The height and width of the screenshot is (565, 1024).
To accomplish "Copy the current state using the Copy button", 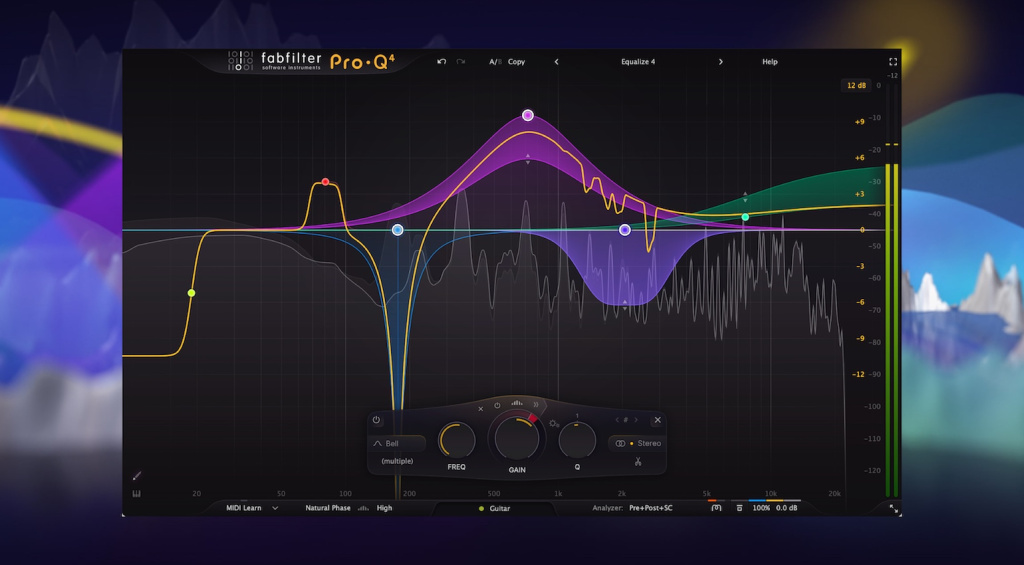I will [x=517, y=62].
